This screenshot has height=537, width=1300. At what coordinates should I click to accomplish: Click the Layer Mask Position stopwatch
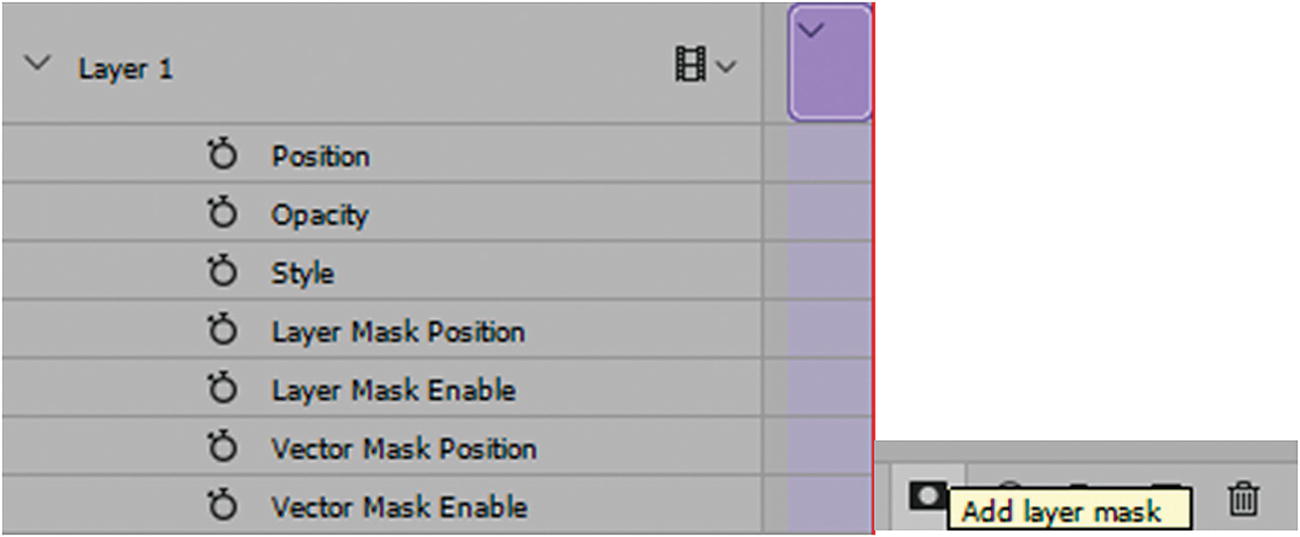tap(222, 331)
